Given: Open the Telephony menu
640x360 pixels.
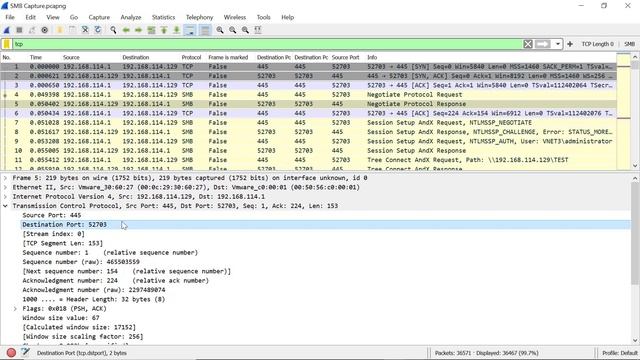Looking at the screenshot, I should pos(199,17).
